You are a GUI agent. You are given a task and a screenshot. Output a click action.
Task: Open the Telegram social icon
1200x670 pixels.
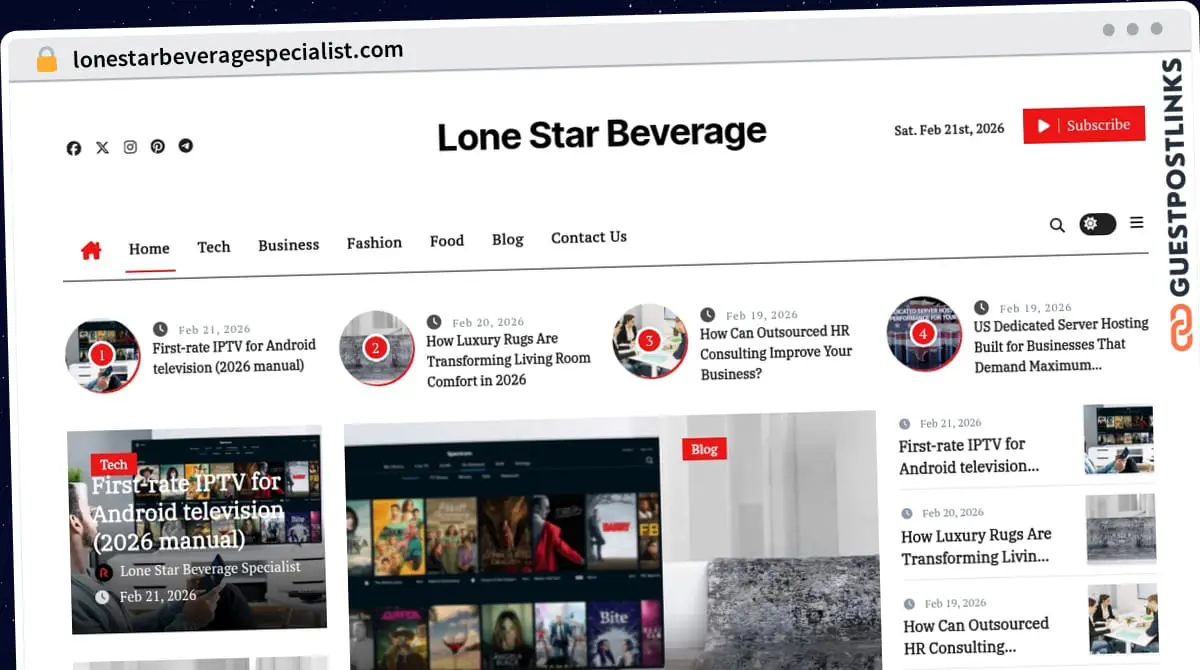coord(186,145)
